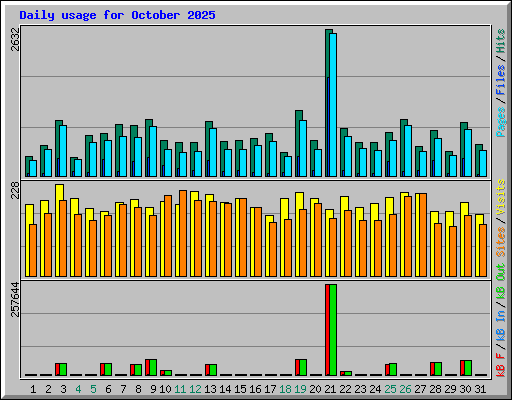This screenshot has width=512, height=400.
Task: Click x-axis day label 28
Action: (435, 389)
